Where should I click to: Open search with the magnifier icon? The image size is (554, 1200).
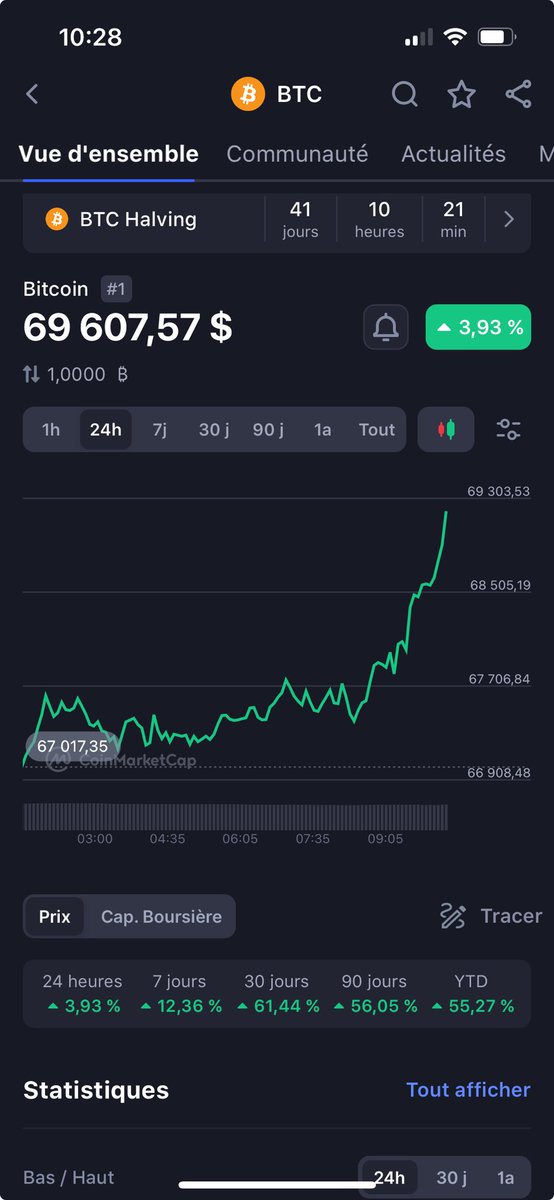point(404,94)
